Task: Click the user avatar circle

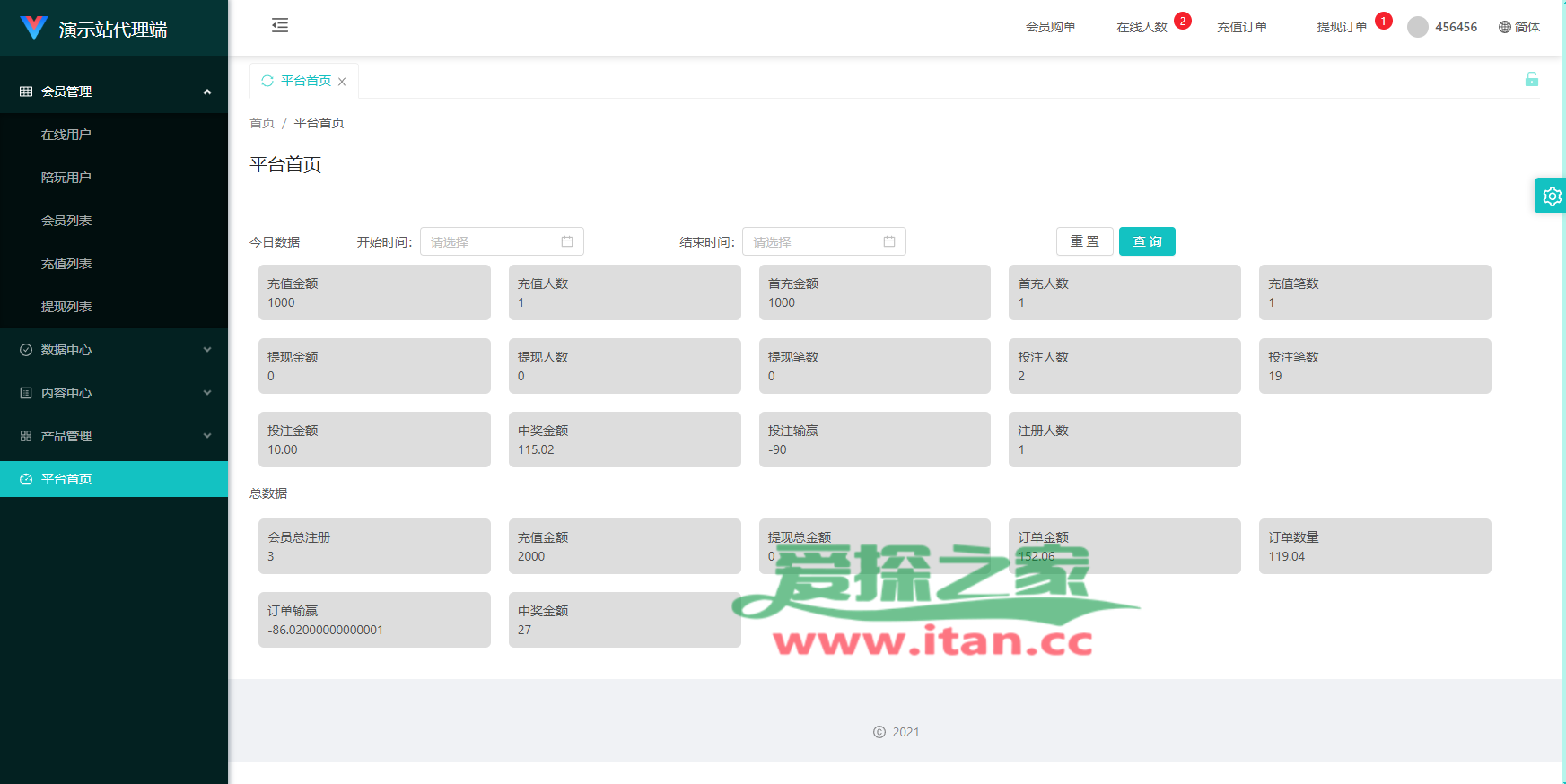Action: point(1418,27)
